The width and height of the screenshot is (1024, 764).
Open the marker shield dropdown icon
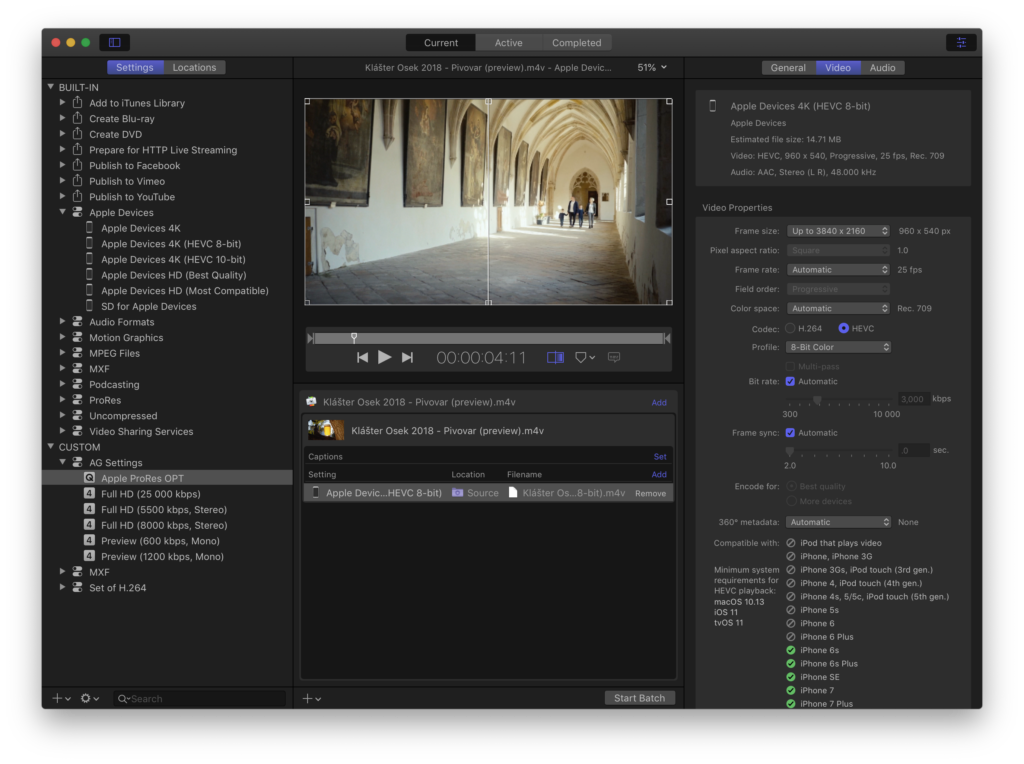pyautogui.click(x=584, y=357)
